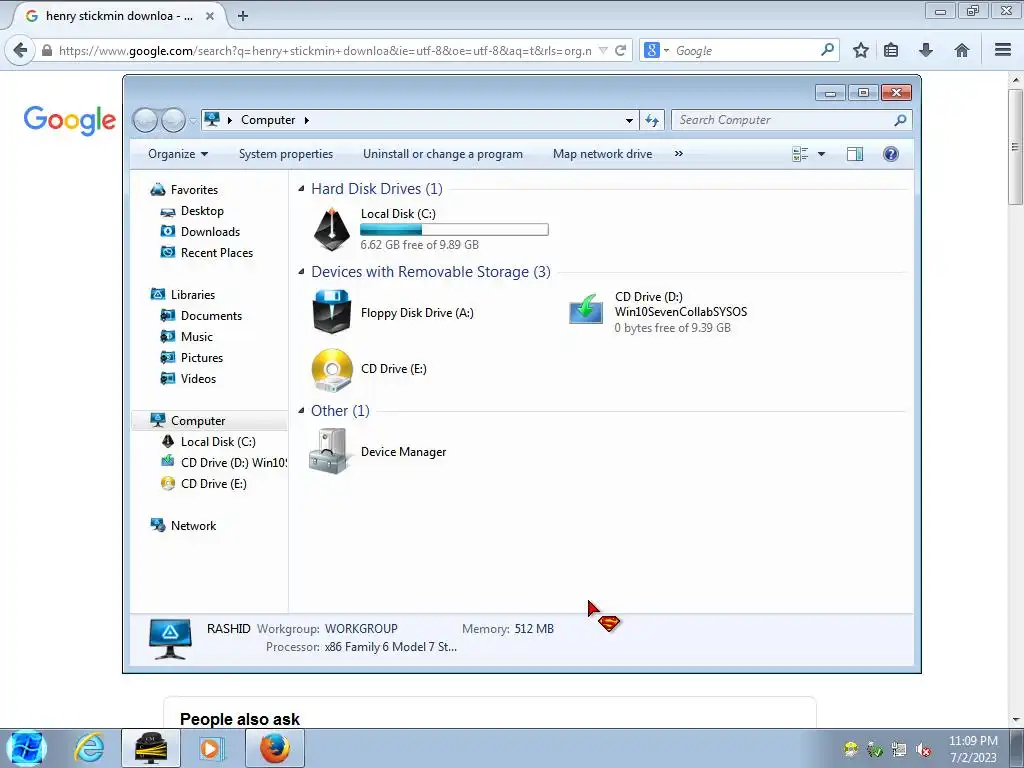This screenshot has height=768, width=1024.
Task: Bookmark this page with the star icon
Action: (861, 50)
